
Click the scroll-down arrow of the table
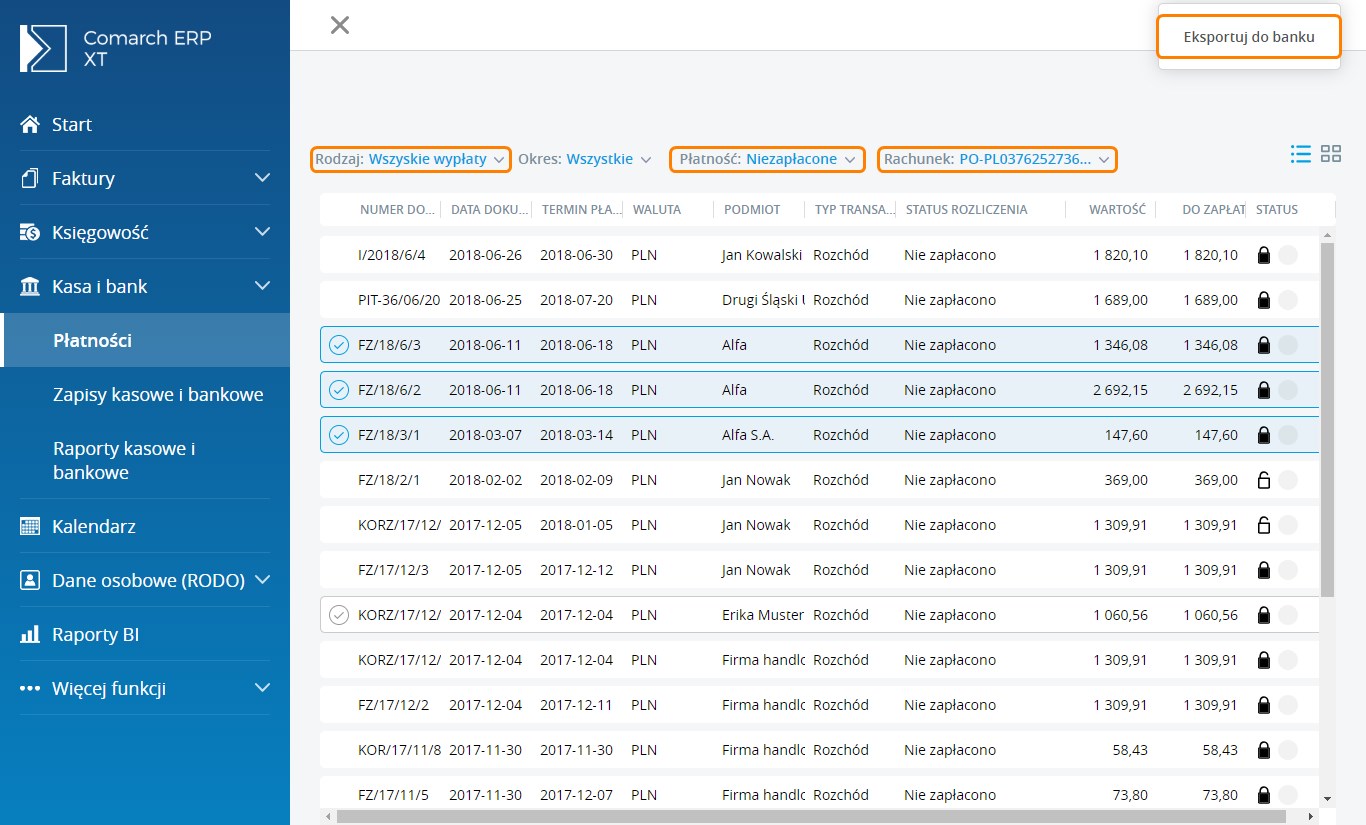coord(1327,799)
